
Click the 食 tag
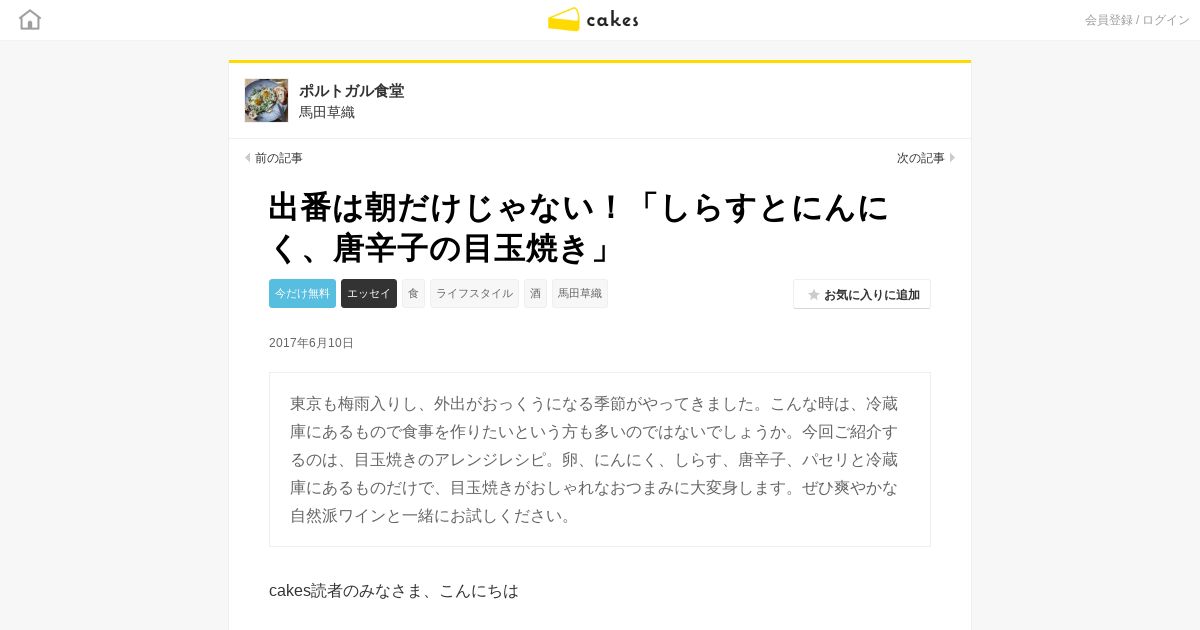point(413,293)
